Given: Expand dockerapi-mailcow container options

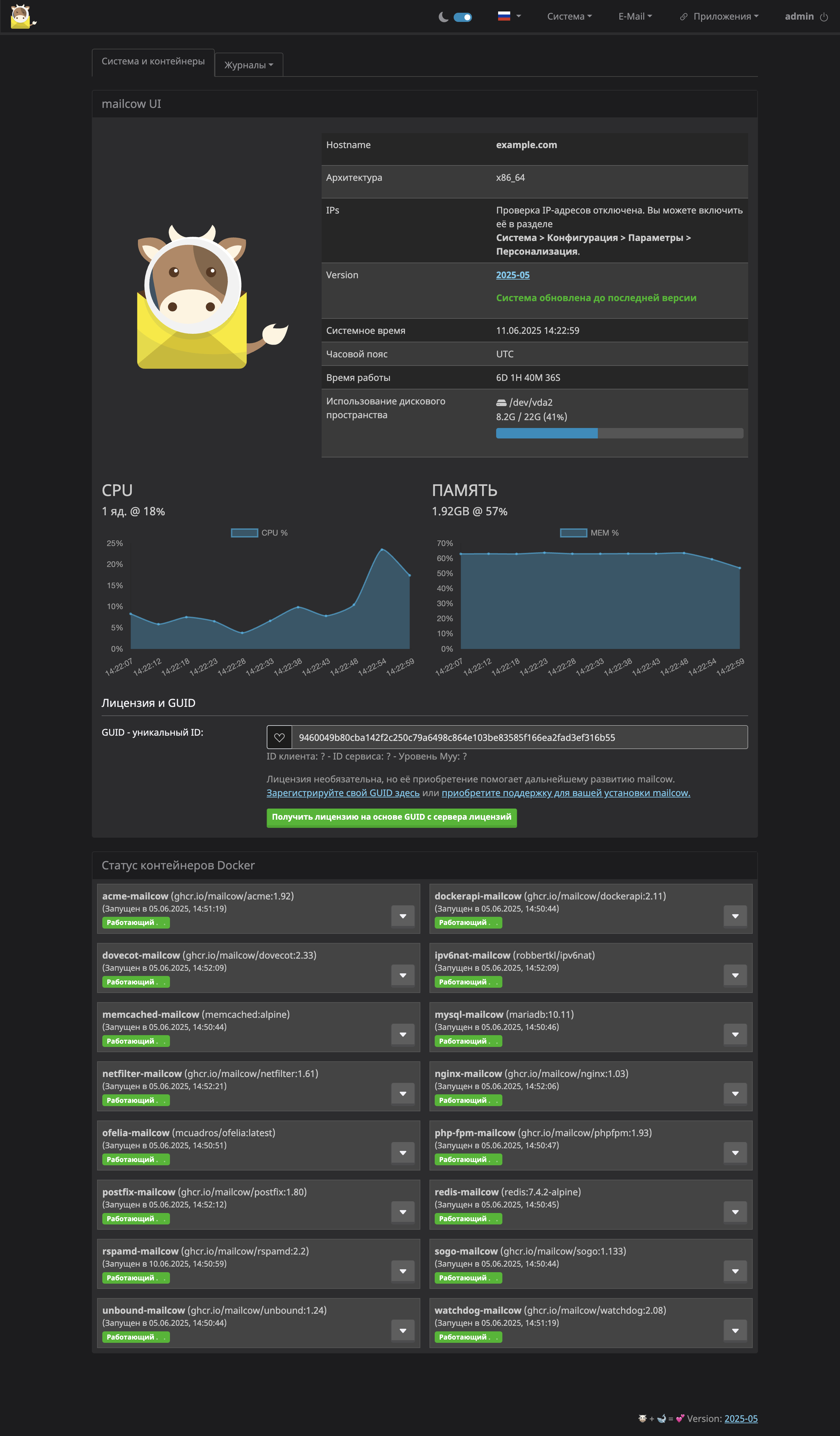Looking at the screenshot, I should [735, 916].
